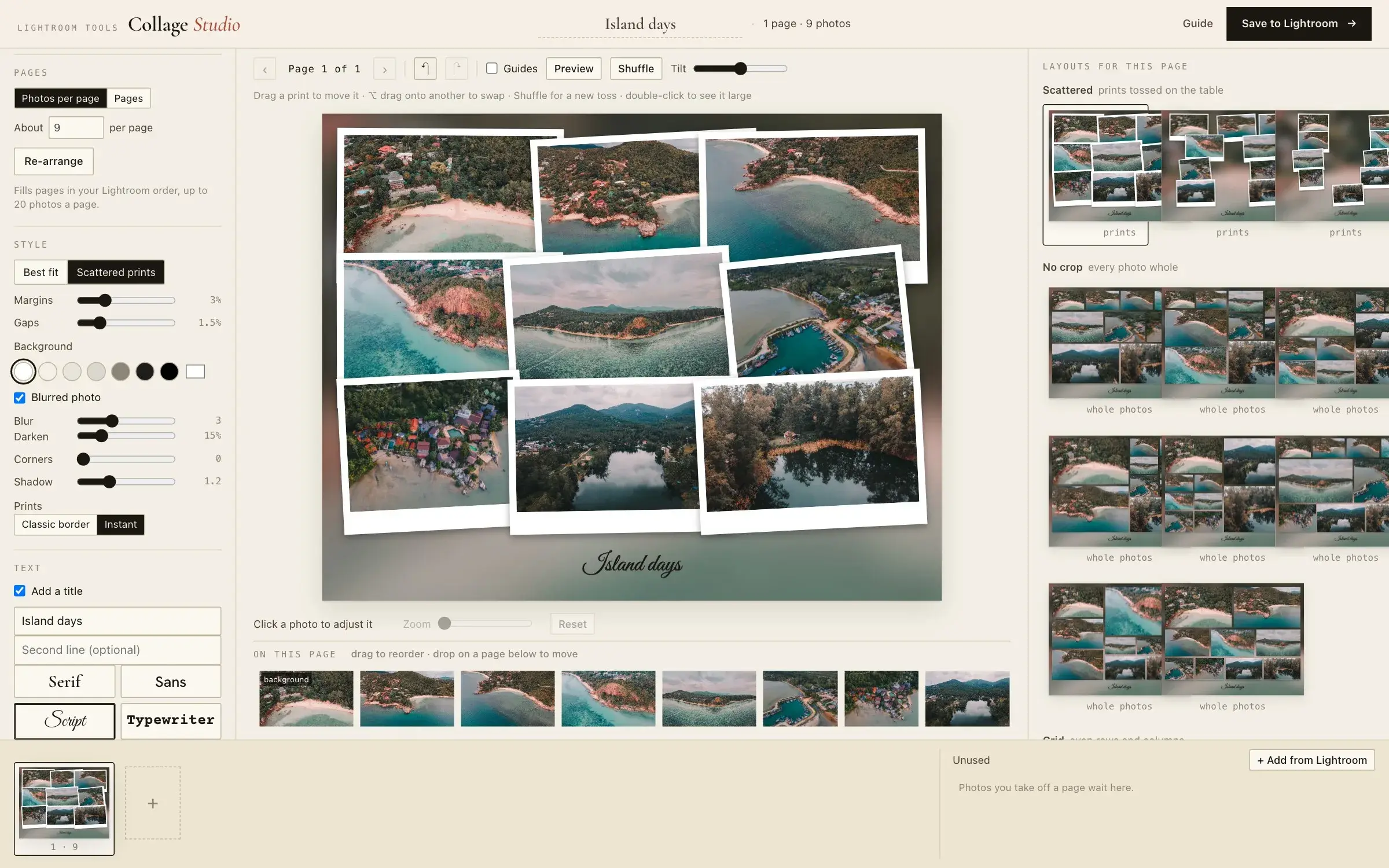The height and width of the screenshot is (868, 1389).
Task: Select the Serif title font
Action: pyautogui.click(x=65, y=681)
